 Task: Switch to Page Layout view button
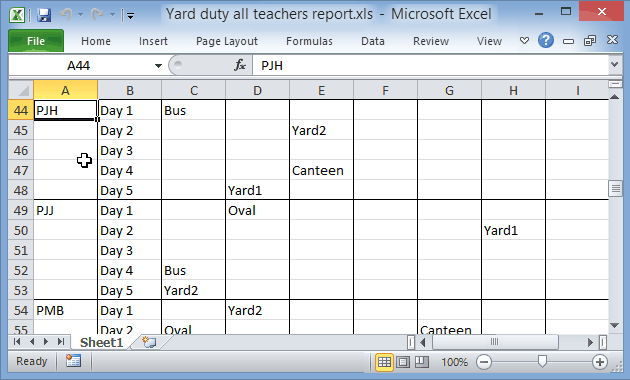(x=403, y=362)
